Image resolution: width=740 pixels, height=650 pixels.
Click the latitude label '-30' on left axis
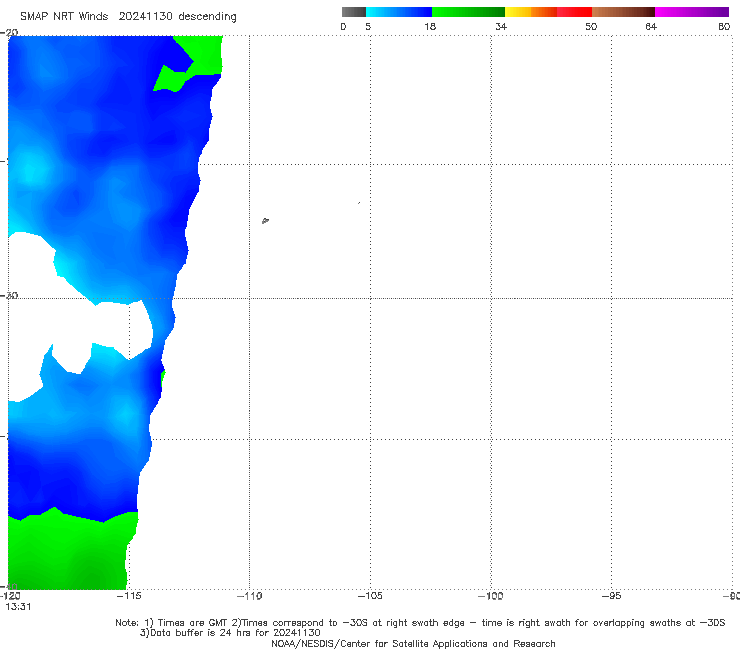(x=9, y=295)
